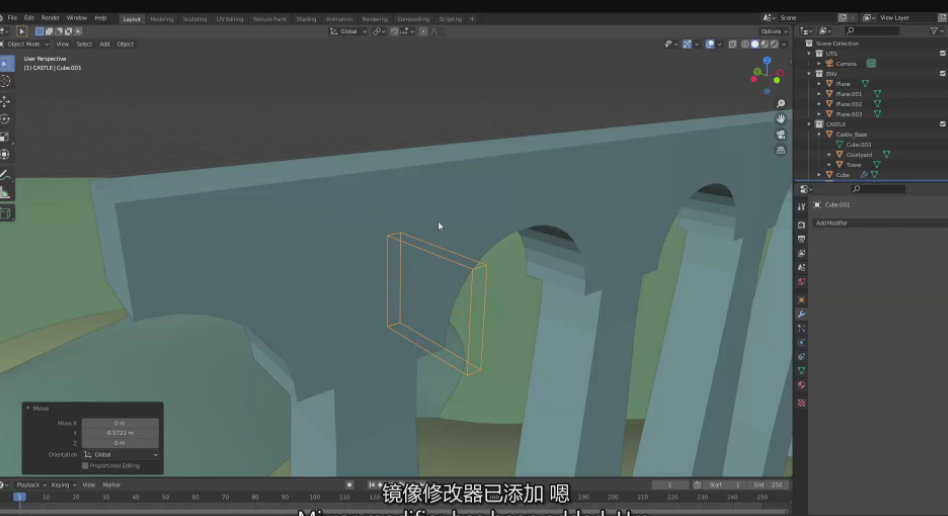Open the View Layer properties tab icon
Screen dimensions: 948x516
801,253
